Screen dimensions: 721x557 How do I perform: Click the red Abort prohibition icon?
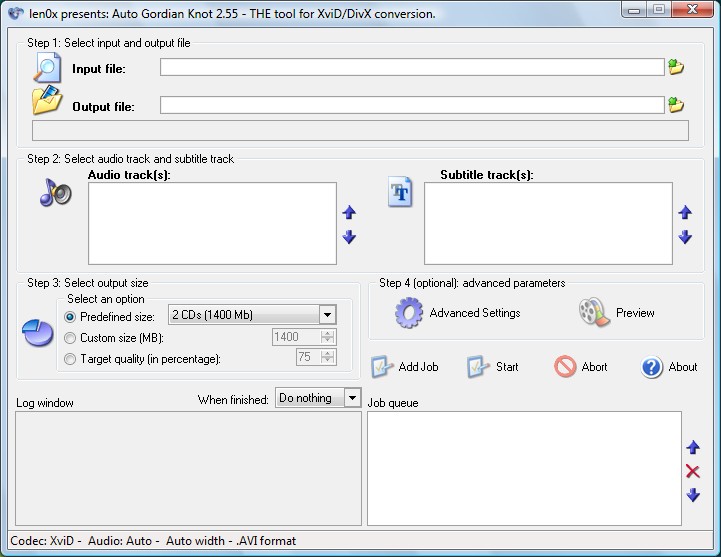click(565, 367)
